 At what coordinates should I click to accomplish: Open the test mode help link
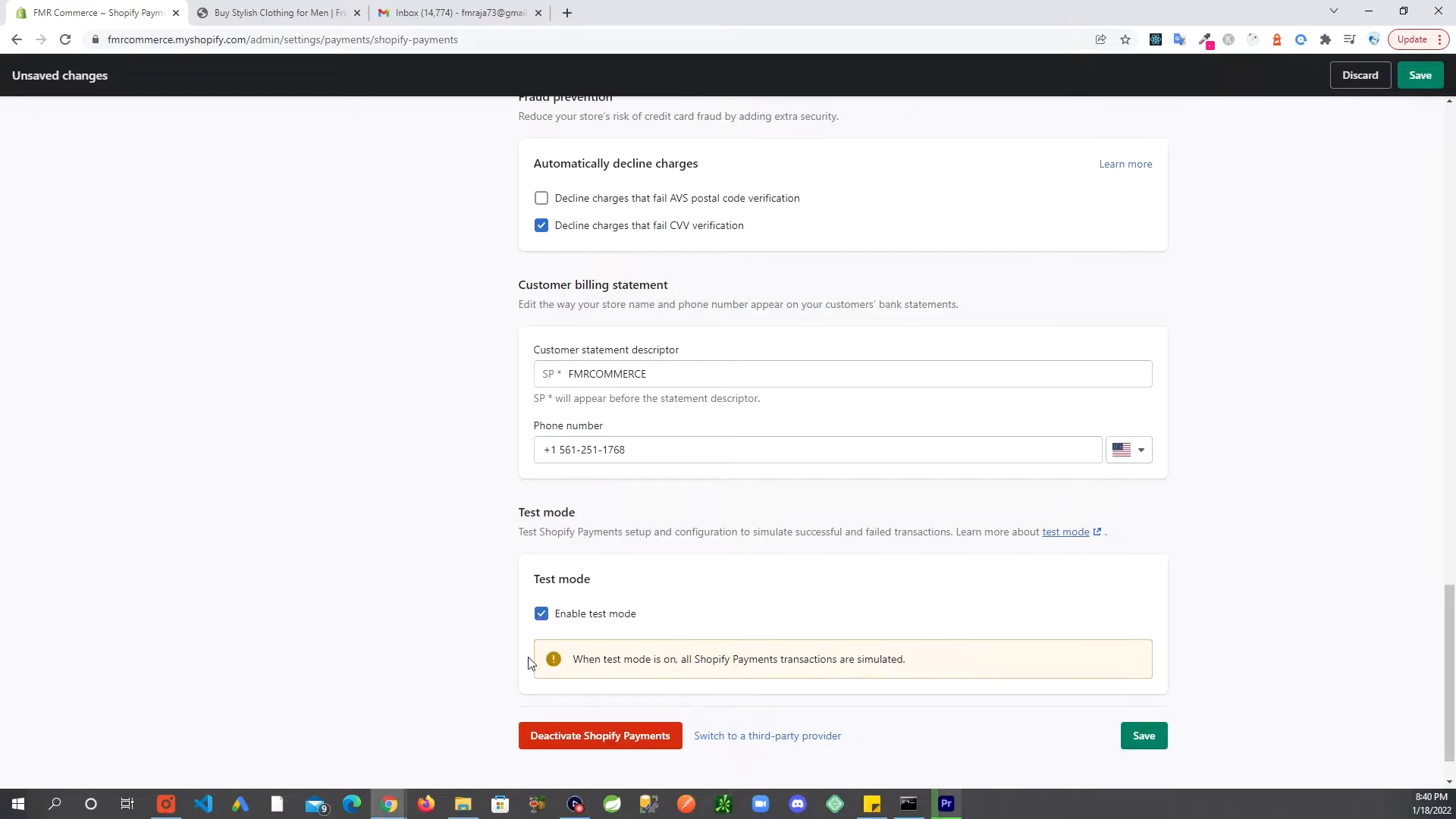[x=1072, y=532]
